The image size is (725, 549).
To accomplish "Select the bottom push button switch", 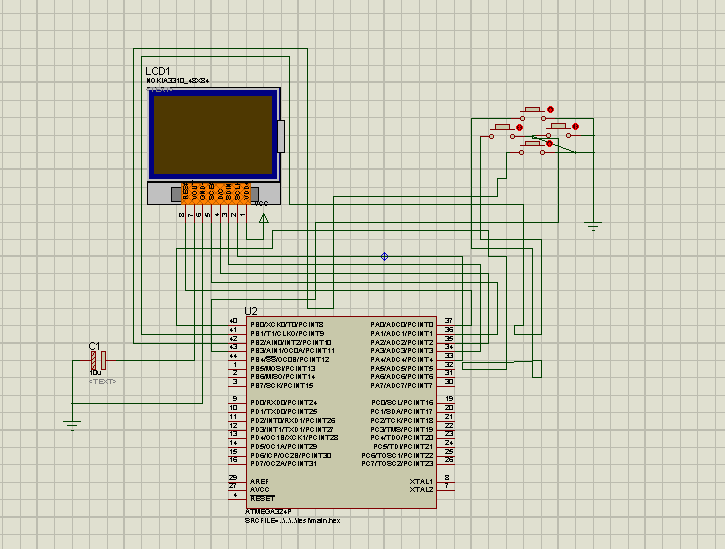I will (533, 148).
